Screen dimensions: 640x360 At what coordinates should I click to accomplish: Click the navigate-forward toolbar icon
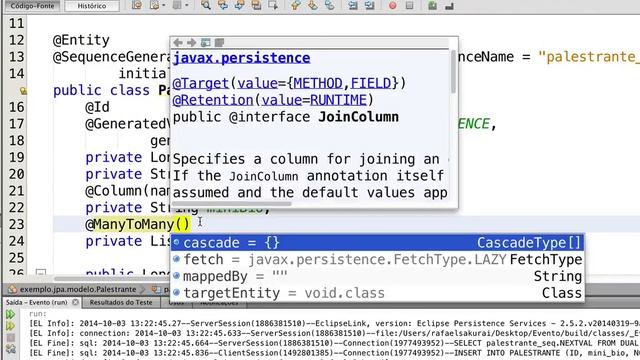coord(177,6)
